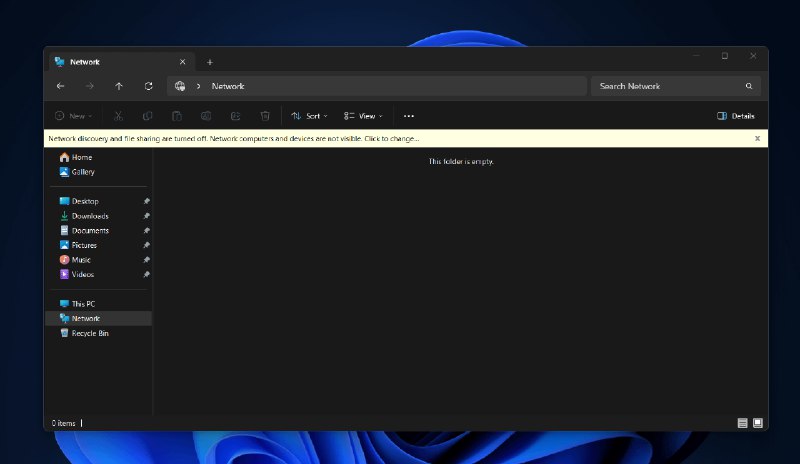Select This PC in the sidebar
800x464 pixels.
[x=77, y=304]
